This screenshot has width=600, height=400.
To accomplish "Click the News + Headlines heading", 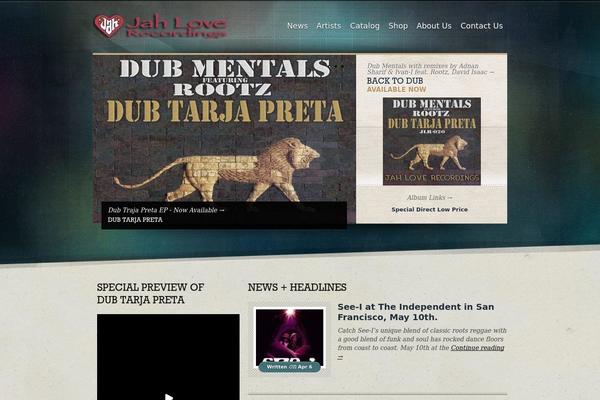I will (297, 287).
